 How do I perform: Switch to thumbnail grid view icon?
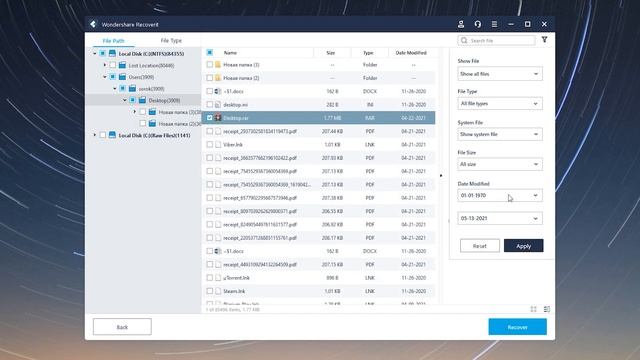coord(533,309)
